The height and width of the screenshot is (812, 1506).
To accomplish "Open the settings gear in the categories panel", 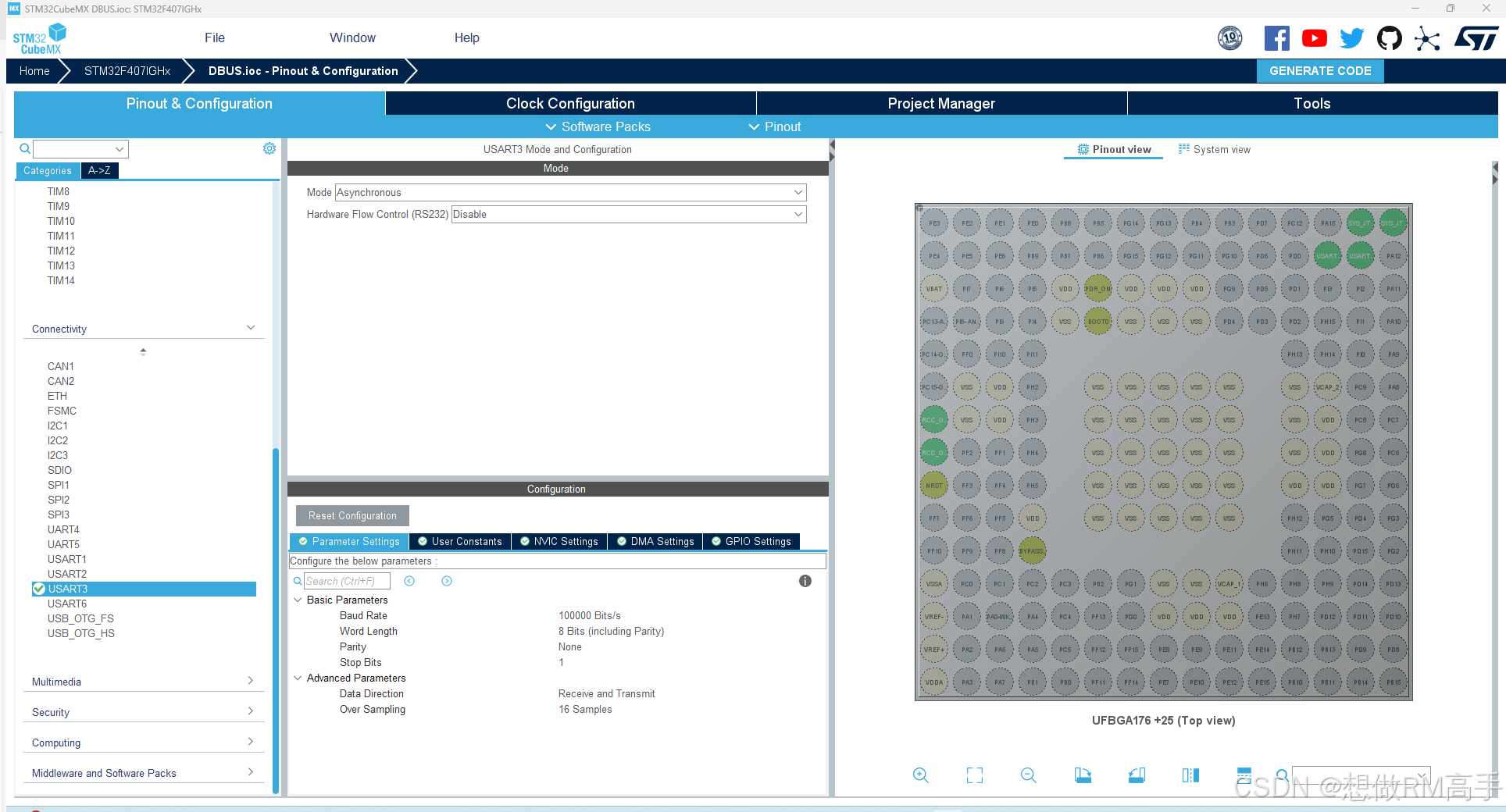I will (269, 148).
